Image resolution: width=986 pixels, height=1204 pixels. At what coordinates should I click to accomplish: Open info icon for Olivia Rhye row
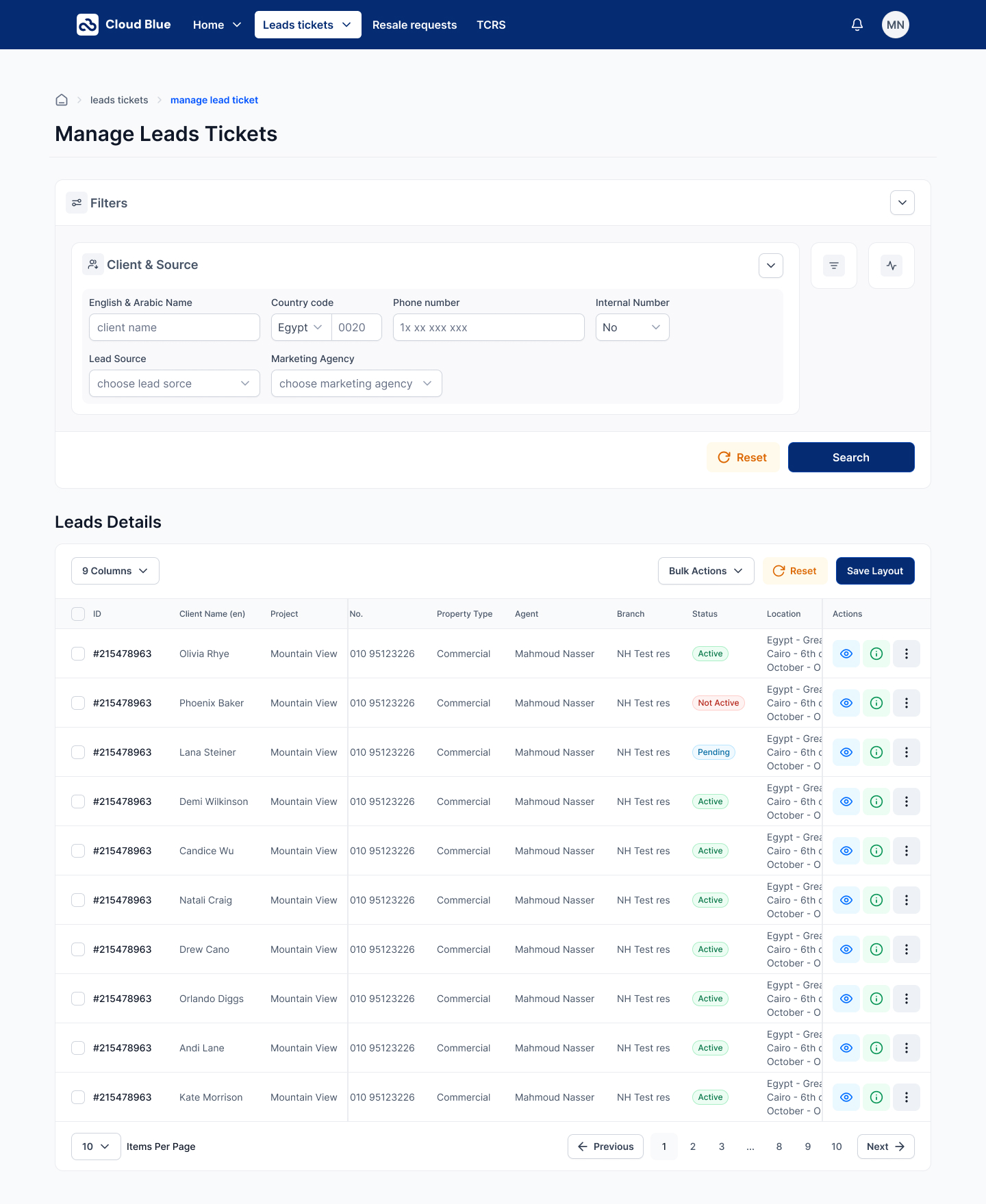(x=876, y=654)
